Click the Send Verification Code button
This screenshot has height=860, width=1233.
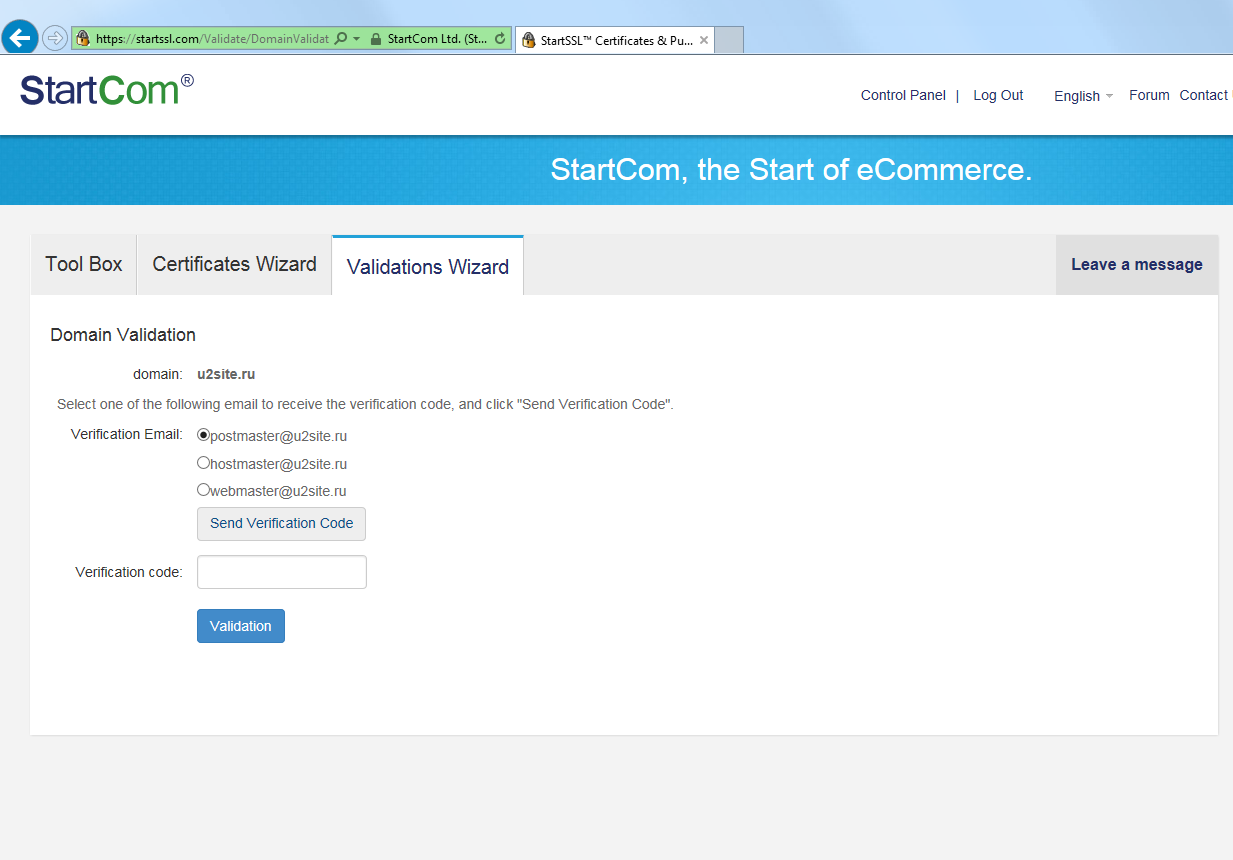pos(281,524)
